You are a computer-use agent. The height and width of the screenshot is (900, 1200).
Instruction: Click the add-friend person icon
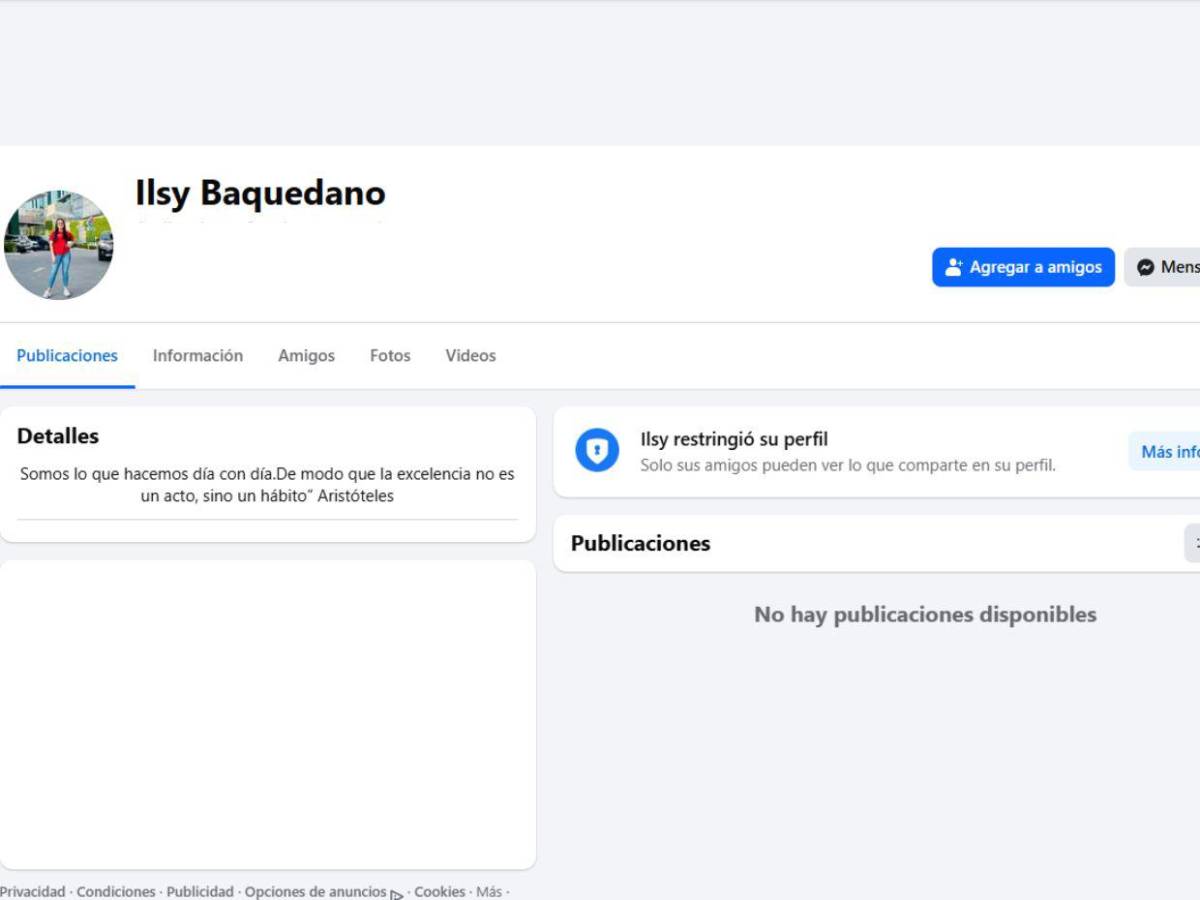pos(953,267)
